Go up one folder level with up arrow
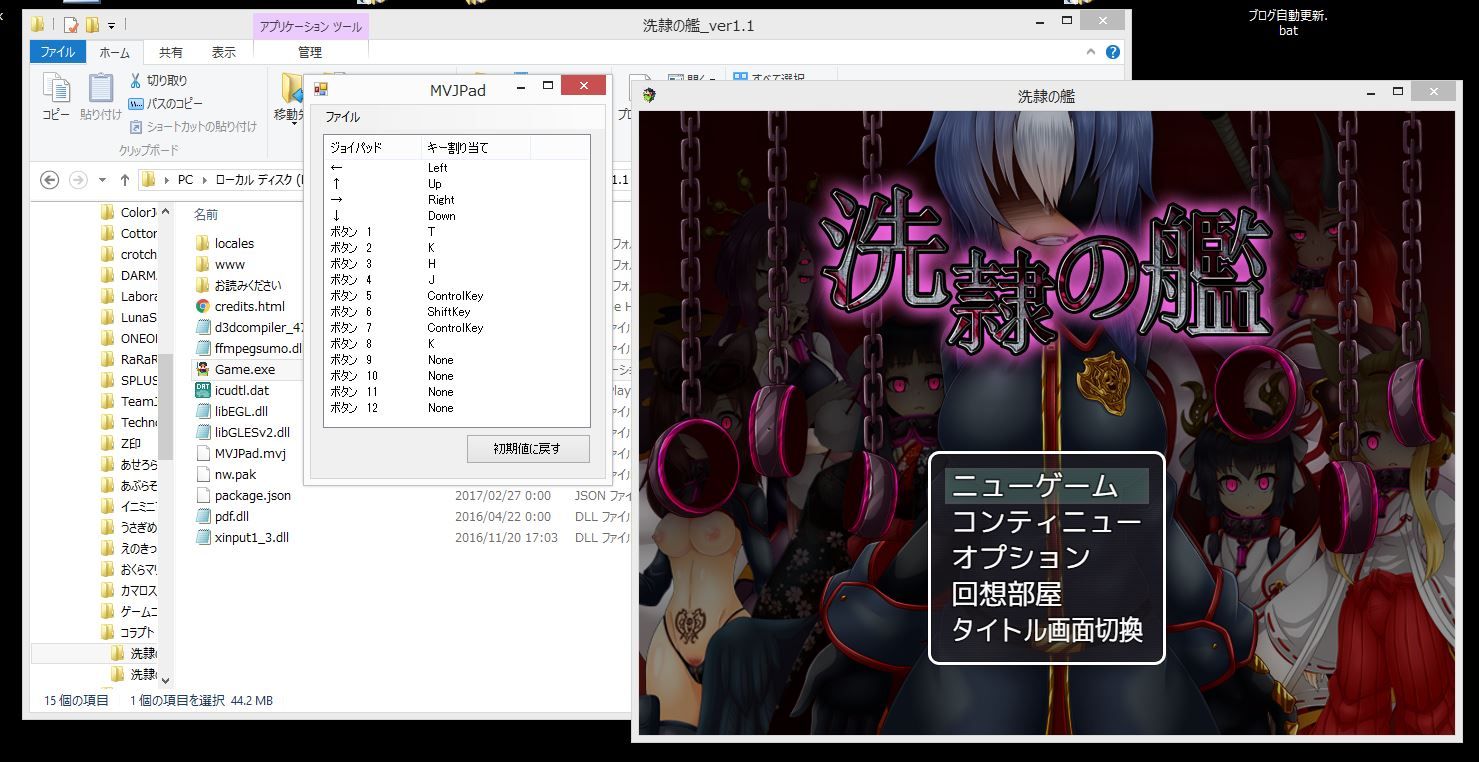Screen dimensions: 1479x762 click(x=124, y=180)
